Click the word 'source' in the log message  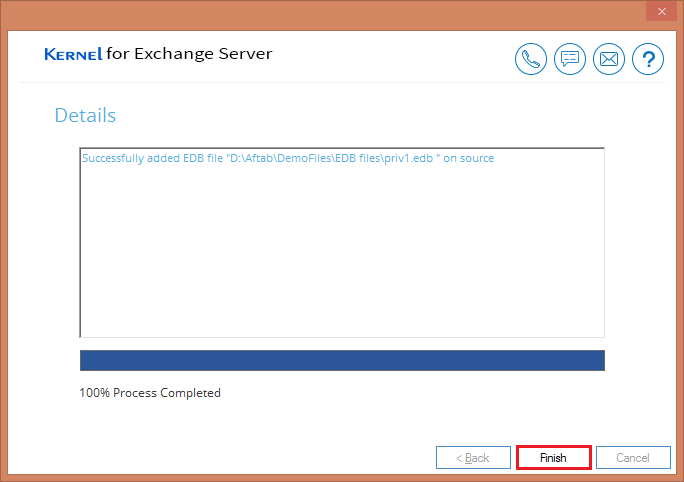point(476,158)
